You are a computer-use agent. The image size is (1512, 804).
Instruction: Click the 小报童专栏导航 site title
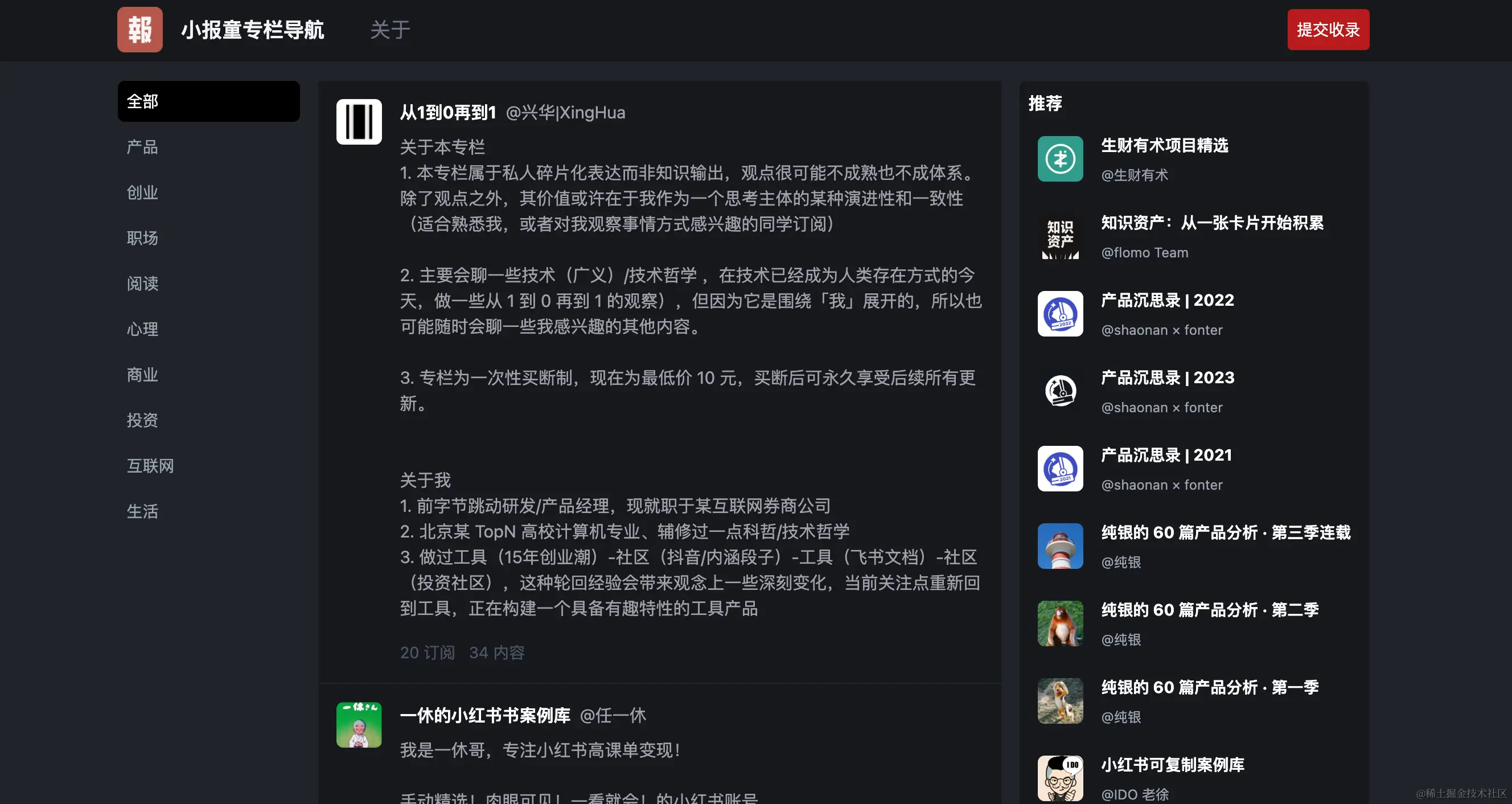(x=252, y=30)
